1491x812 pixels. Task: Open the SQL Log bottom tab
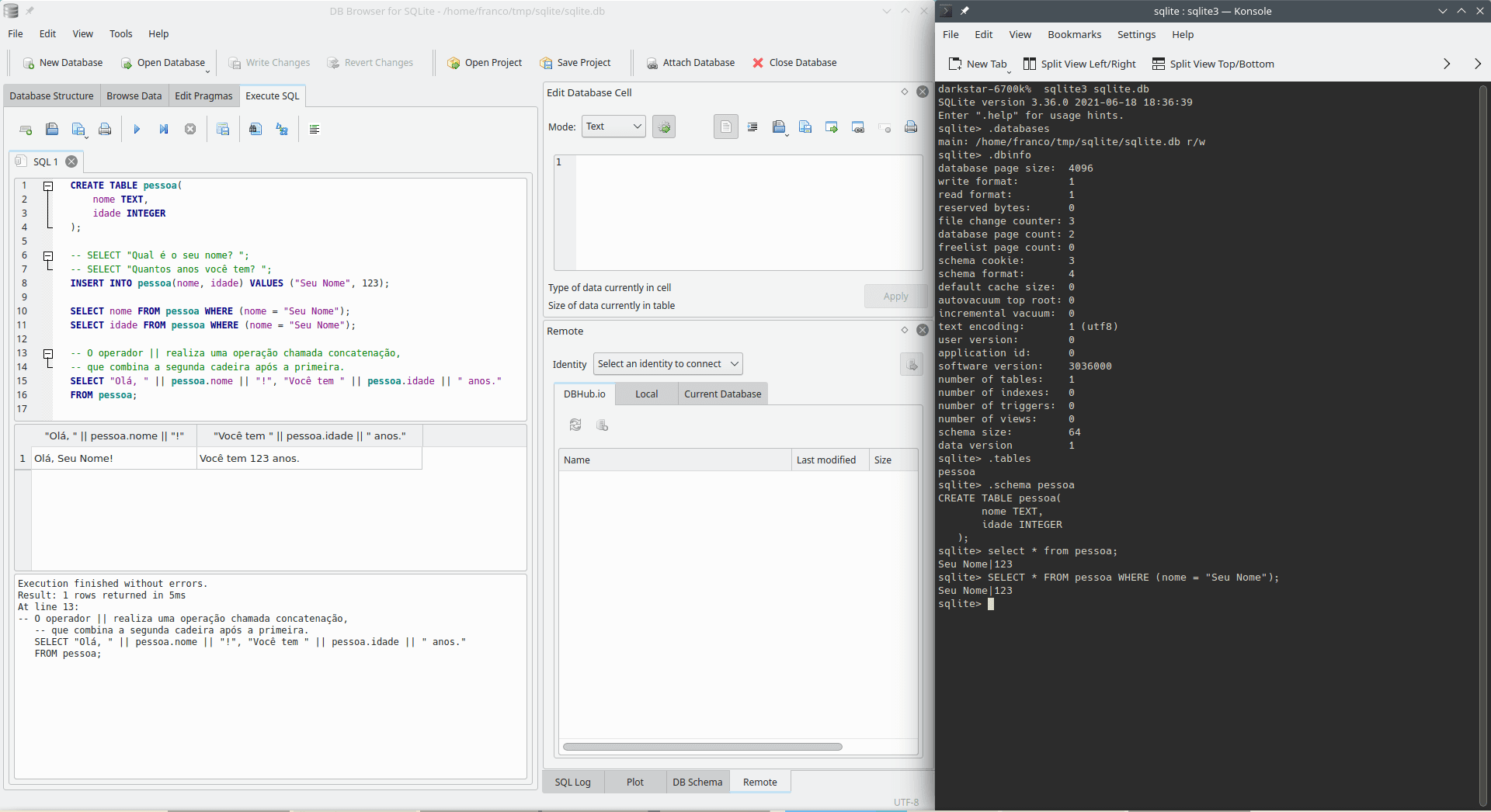[573, 782]
